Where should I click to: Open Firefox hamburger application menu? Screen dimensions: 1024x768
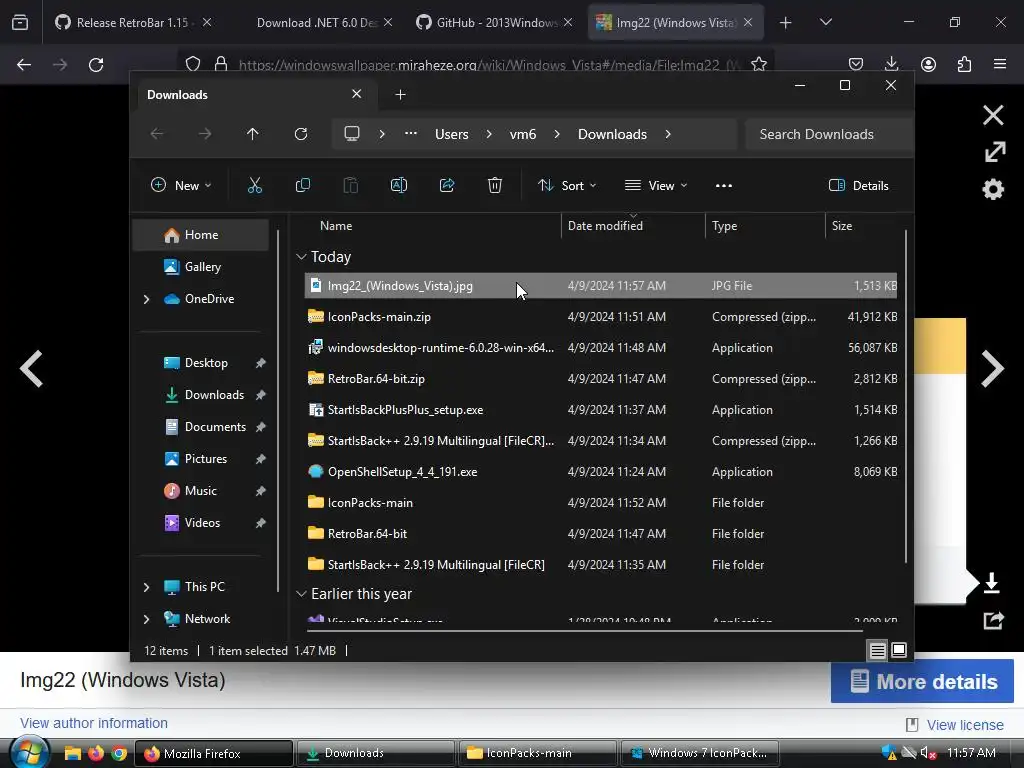[1000, 64]
